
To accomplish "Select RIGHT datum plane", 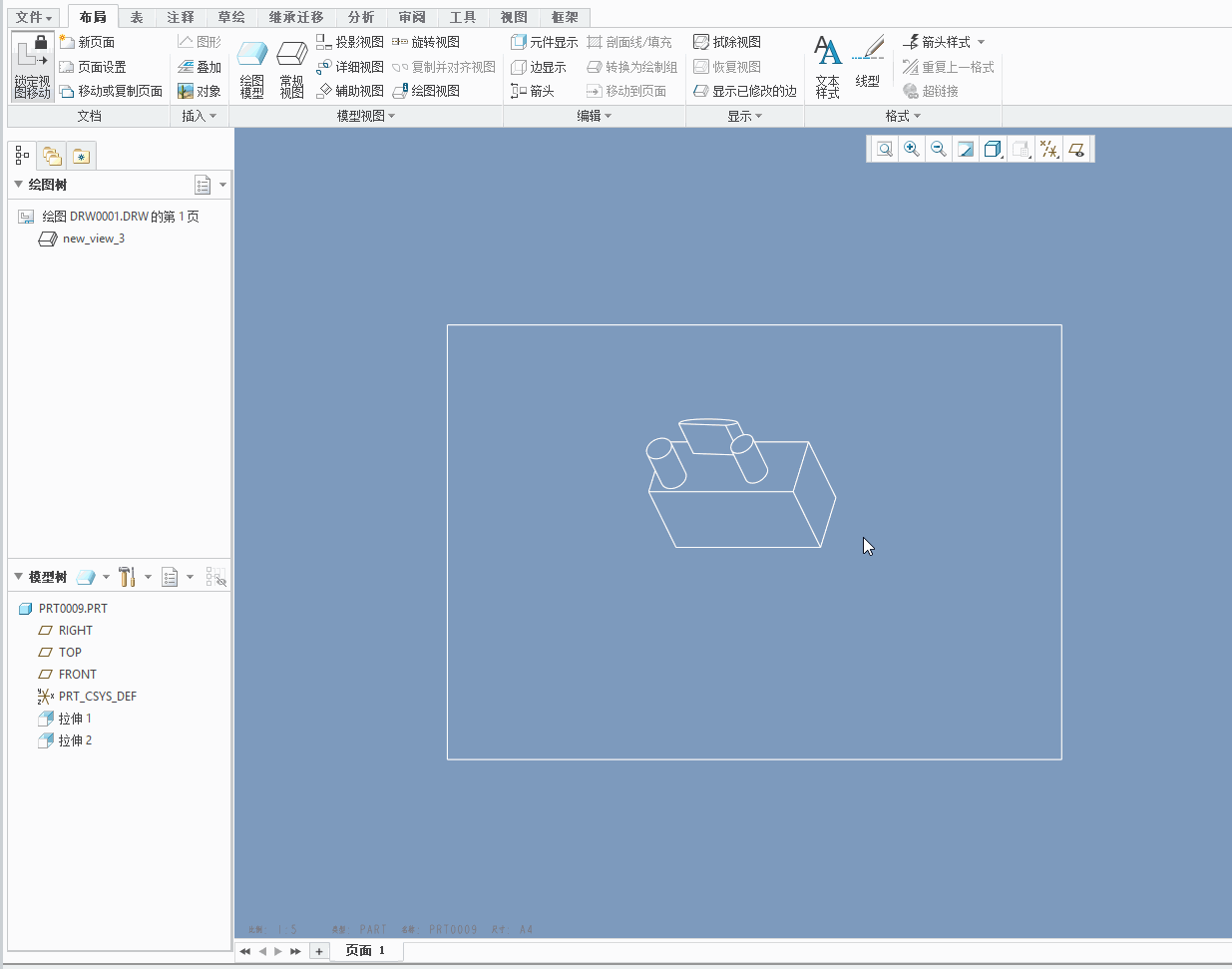I will pos(65,631).
